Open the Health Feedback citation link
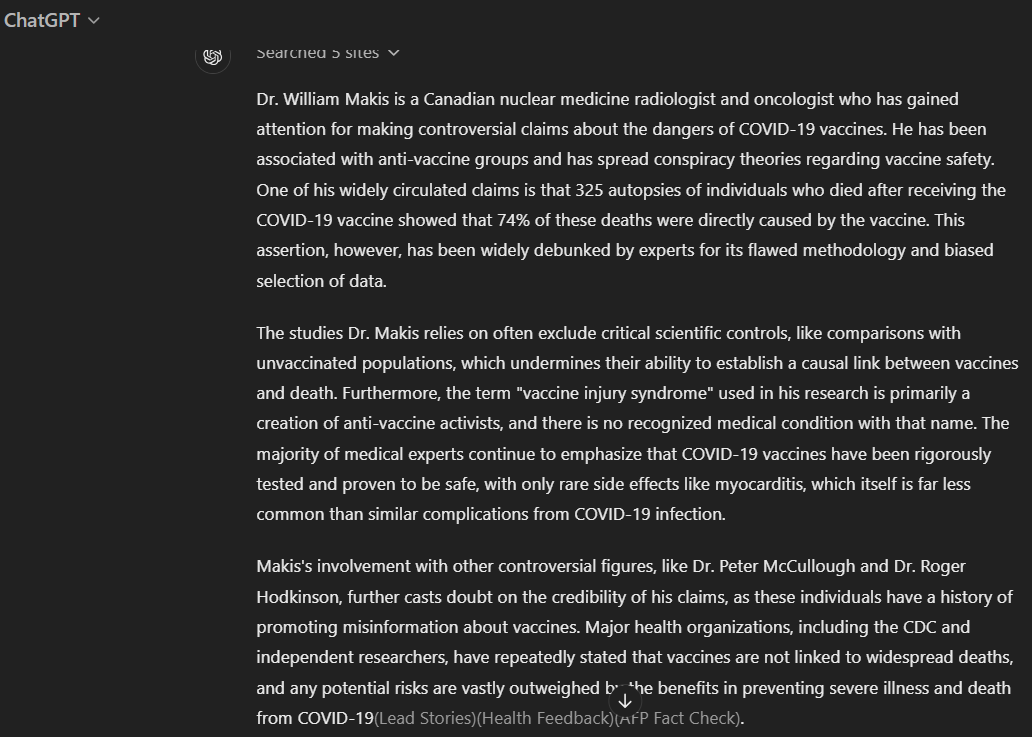 [545, 718]
